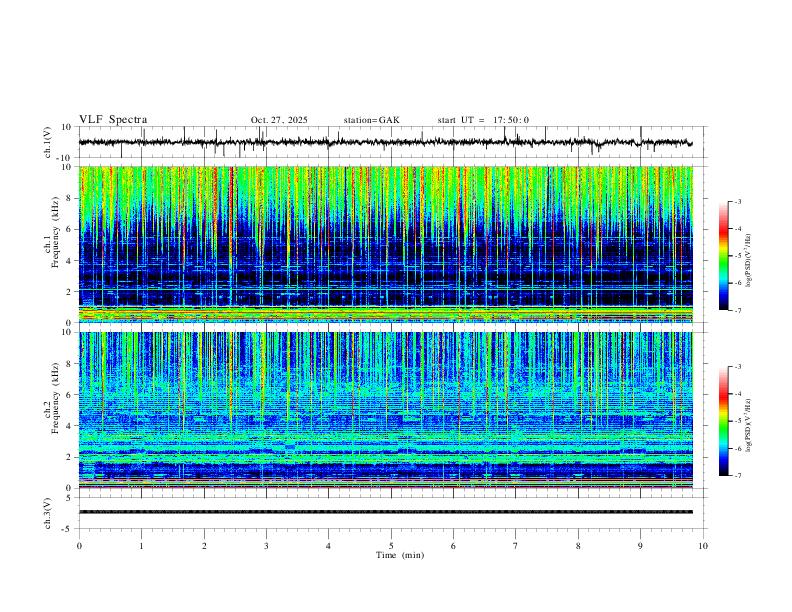
Task: Click the ch.2 "Frequency (kHz)" axis label
Action: [x=55, y=397]
